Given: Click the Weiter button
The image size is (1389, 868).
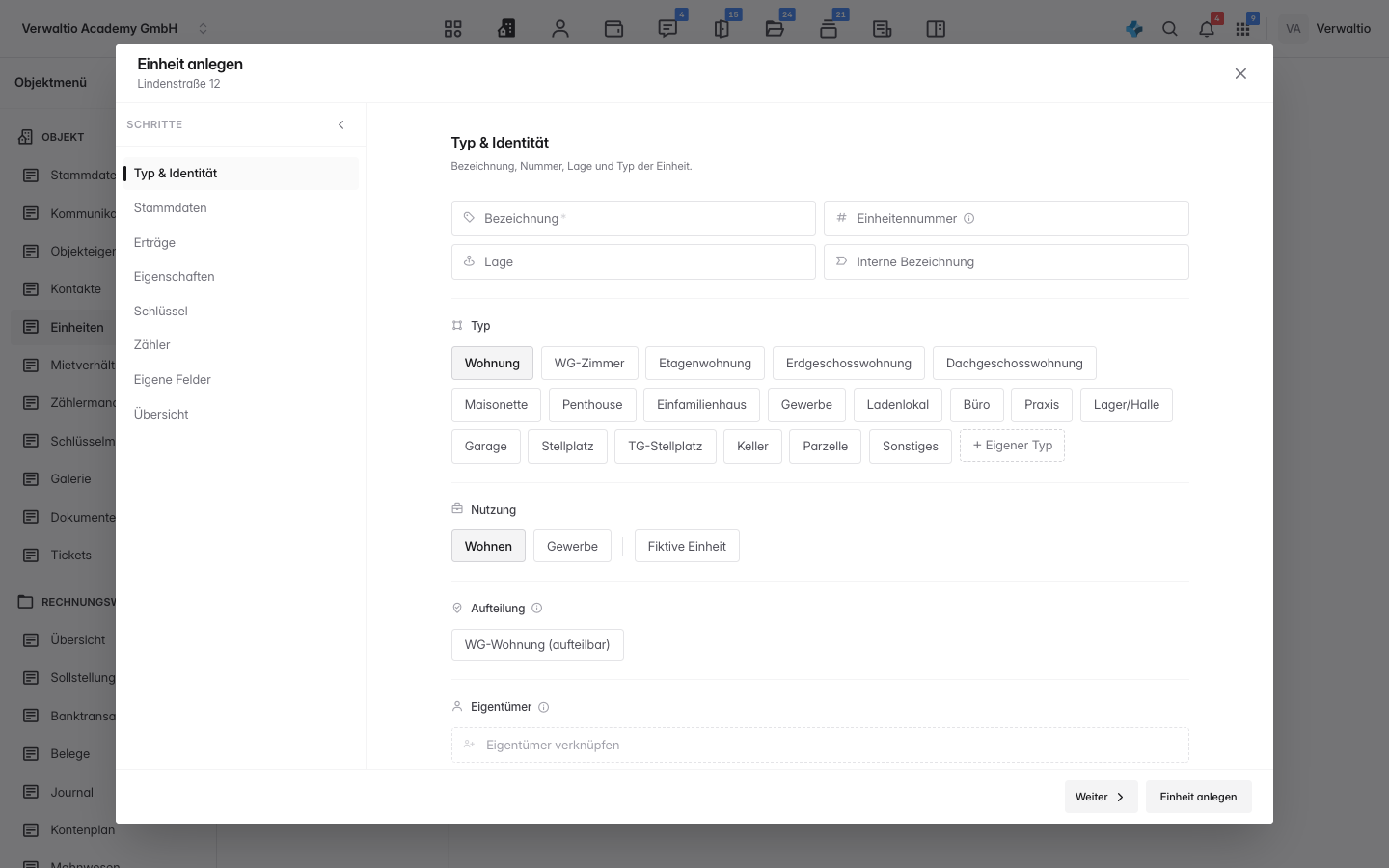Looking at the screenshot, I should pyautogui.click(x=1102, y=797).
